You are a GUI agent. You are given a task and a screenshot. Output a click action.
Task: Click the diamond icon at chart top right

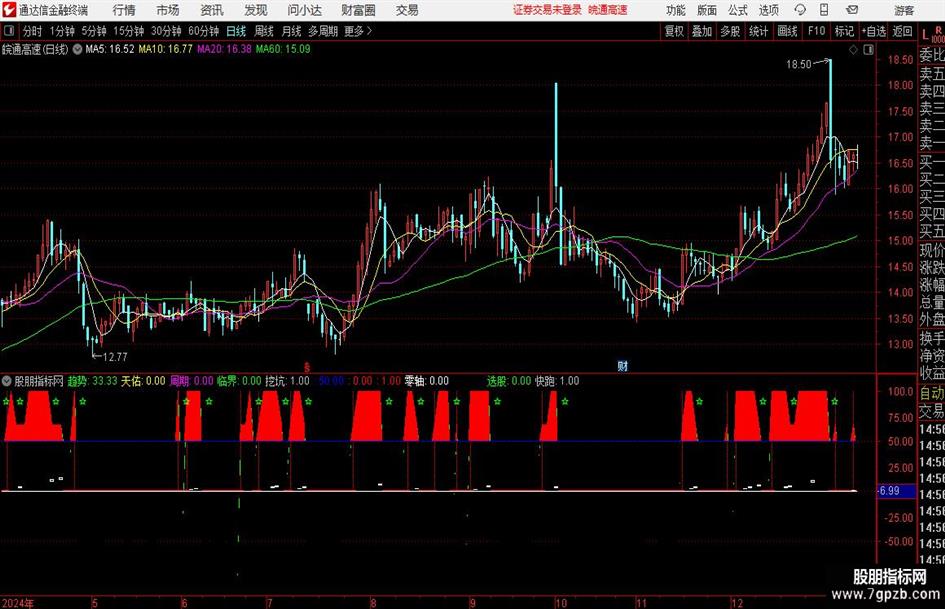coord(853,50)
